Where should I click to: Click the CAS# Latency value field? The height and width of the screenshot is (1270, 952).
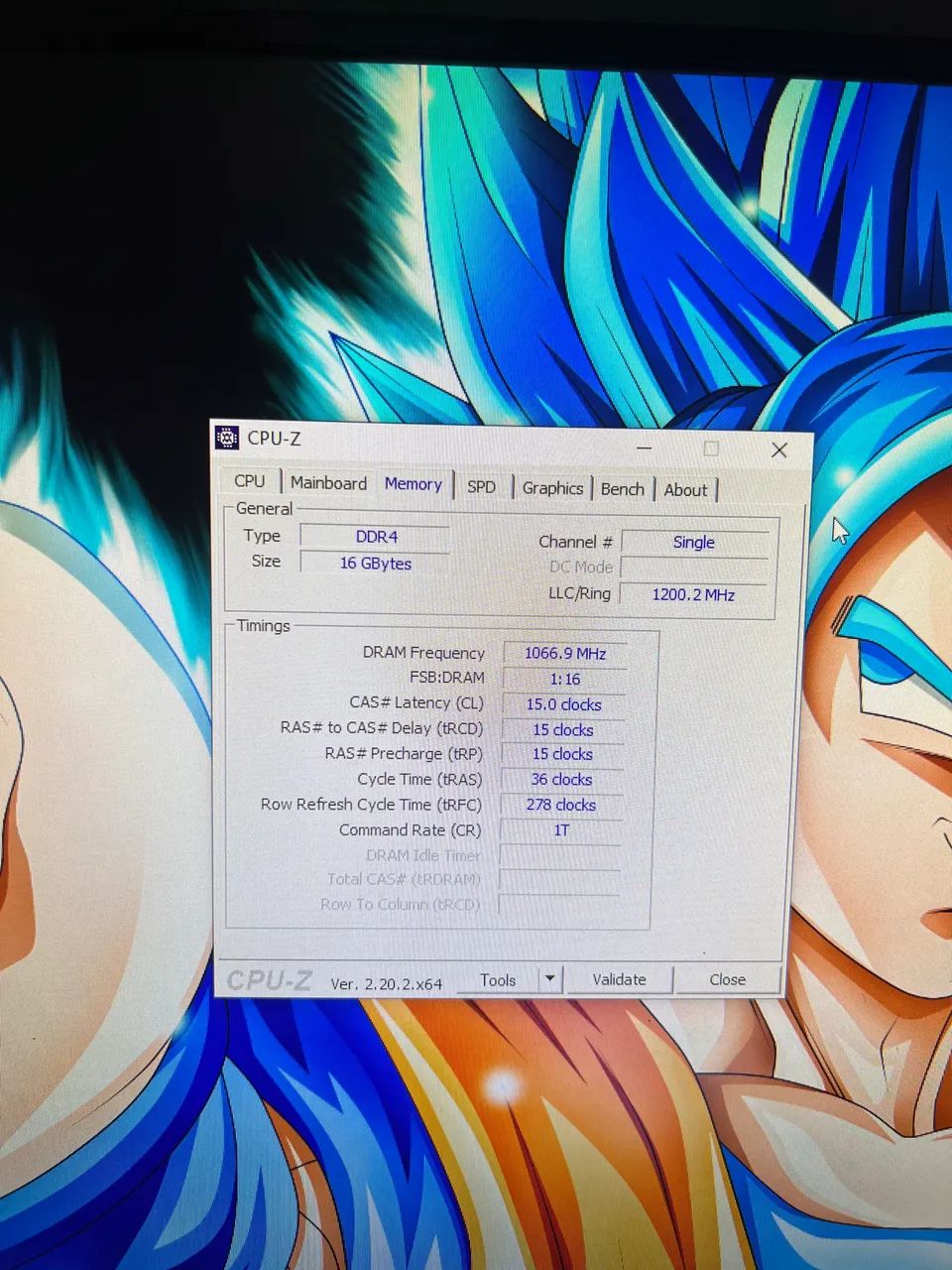point(564,704)
